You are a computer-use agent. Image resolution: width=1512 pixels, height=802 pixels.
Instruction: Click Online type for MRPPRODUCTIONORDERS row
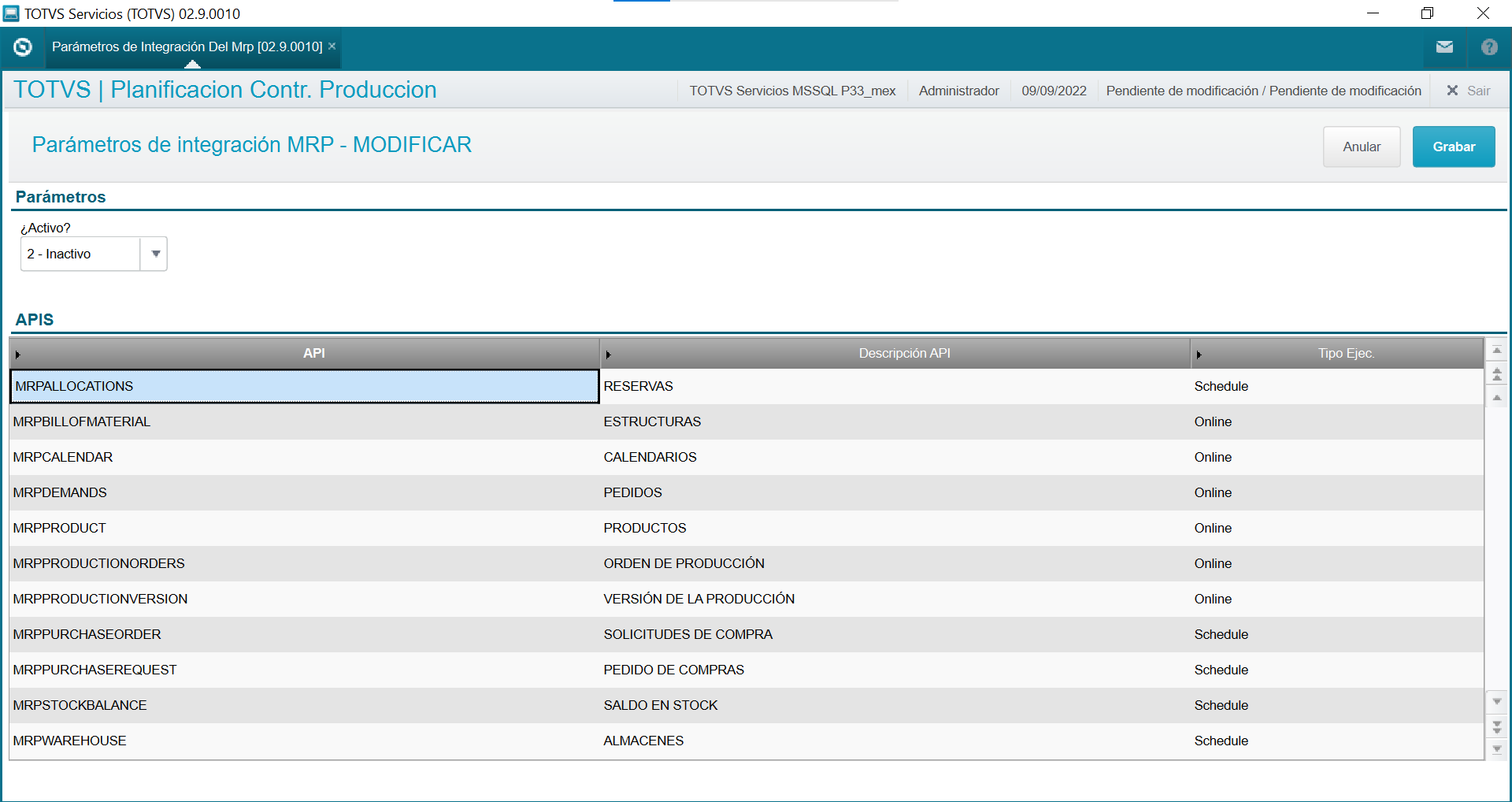(1337, 563)
